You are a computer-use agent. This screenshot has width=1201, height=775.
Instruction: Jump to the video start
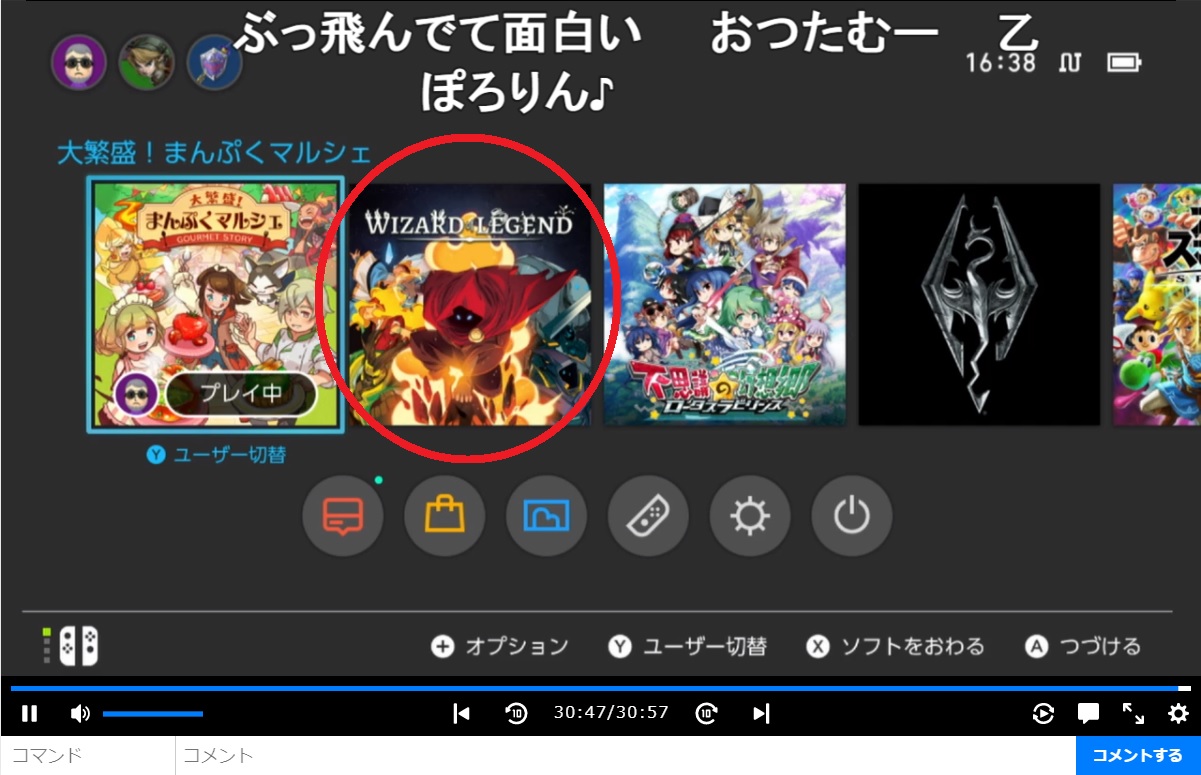(x=461, y=713)
